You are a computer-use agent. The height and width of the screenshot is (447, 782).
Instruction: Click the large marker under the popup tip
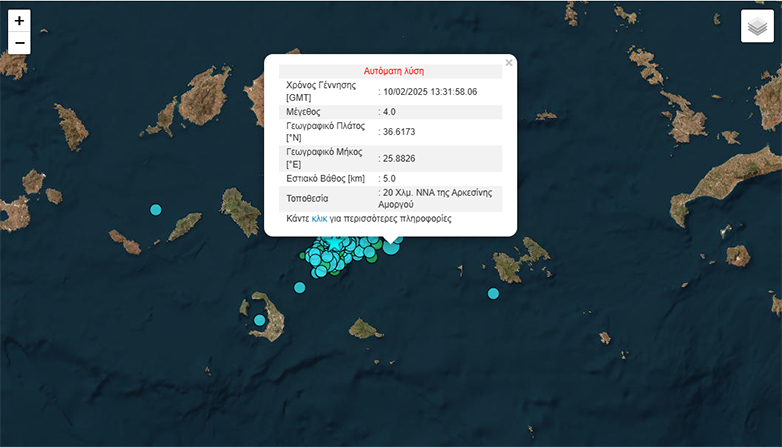(391, 246)
